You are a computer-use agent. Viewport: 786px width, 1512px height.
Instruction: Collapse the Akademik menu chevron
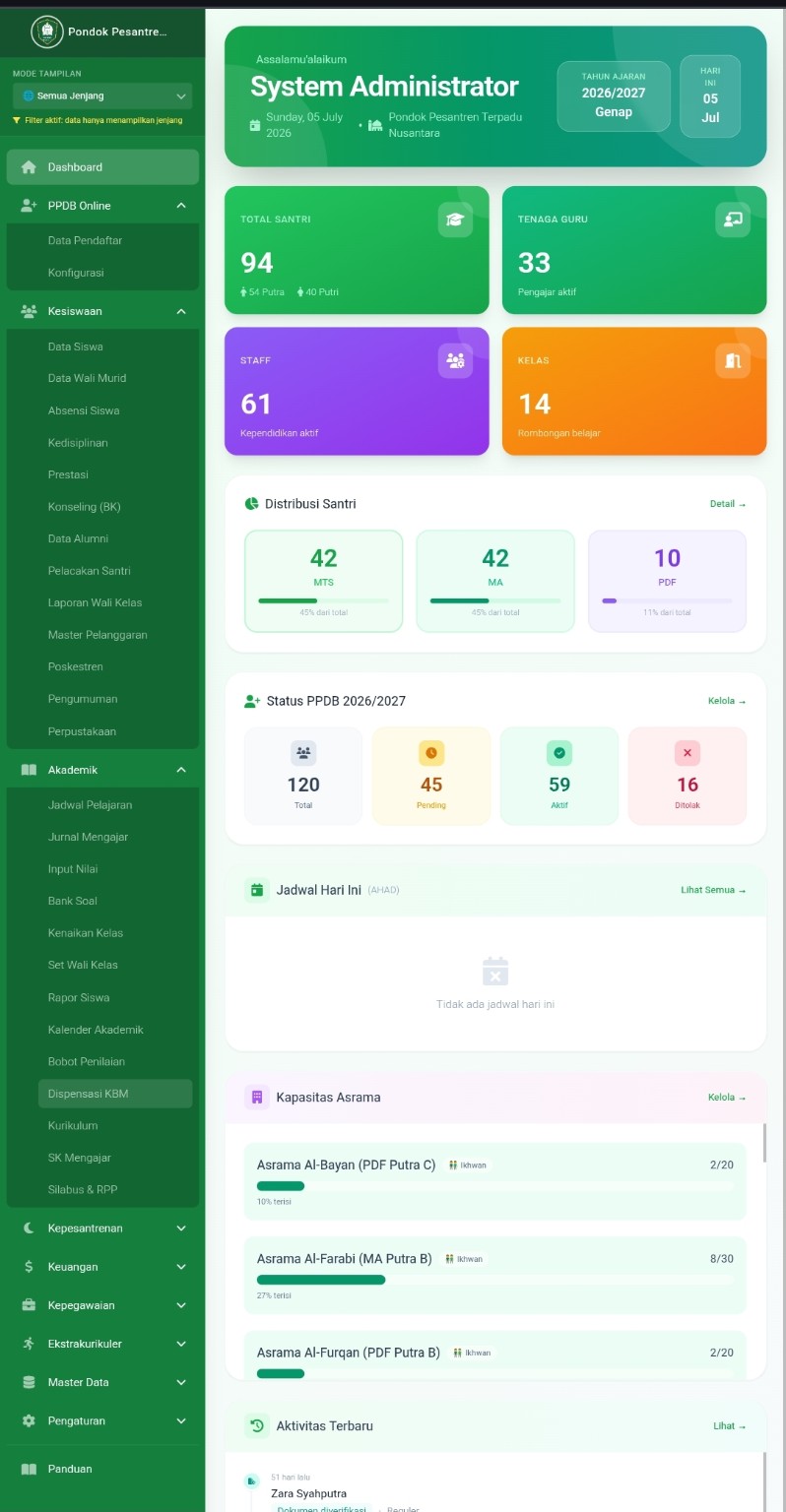pyautogui.click(x=181, y=770)
